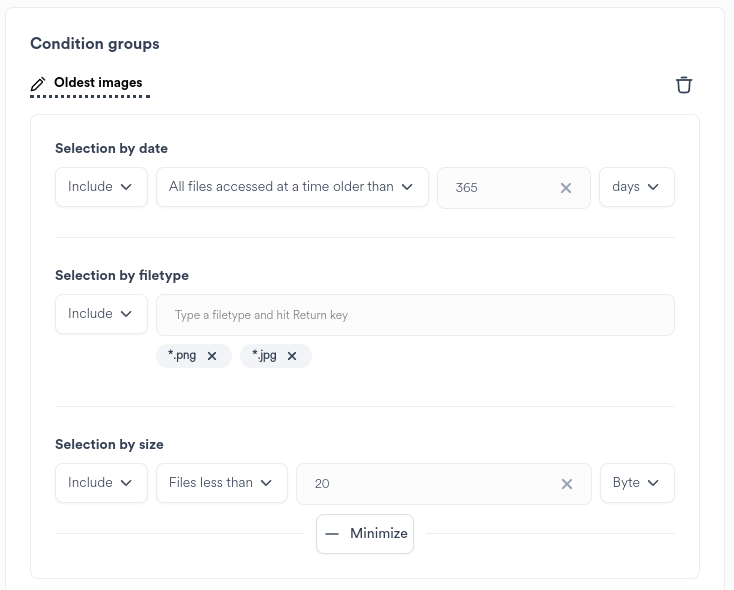
Task: Open the days unit dropdown
Action: pos(636,187)
